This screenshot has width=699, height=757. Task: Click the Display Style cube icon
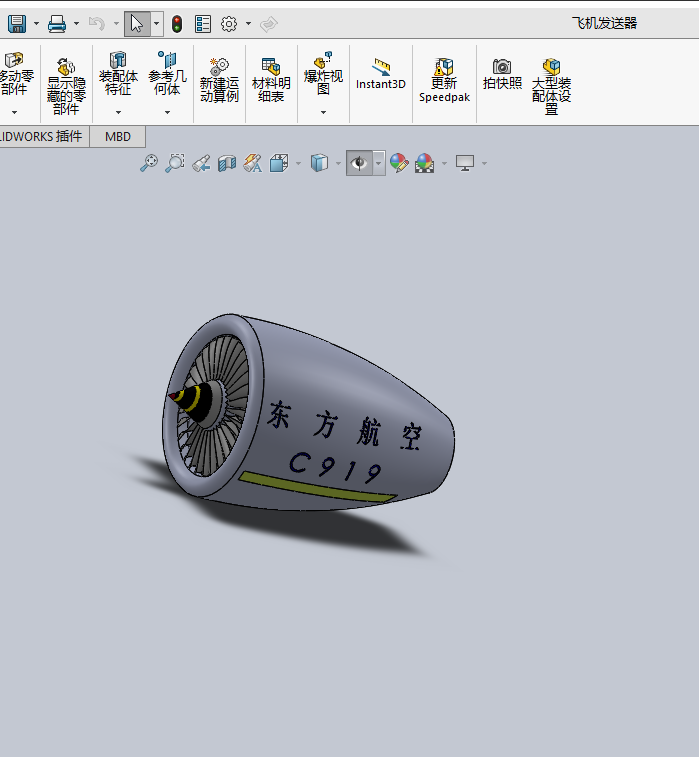[319, 163]
